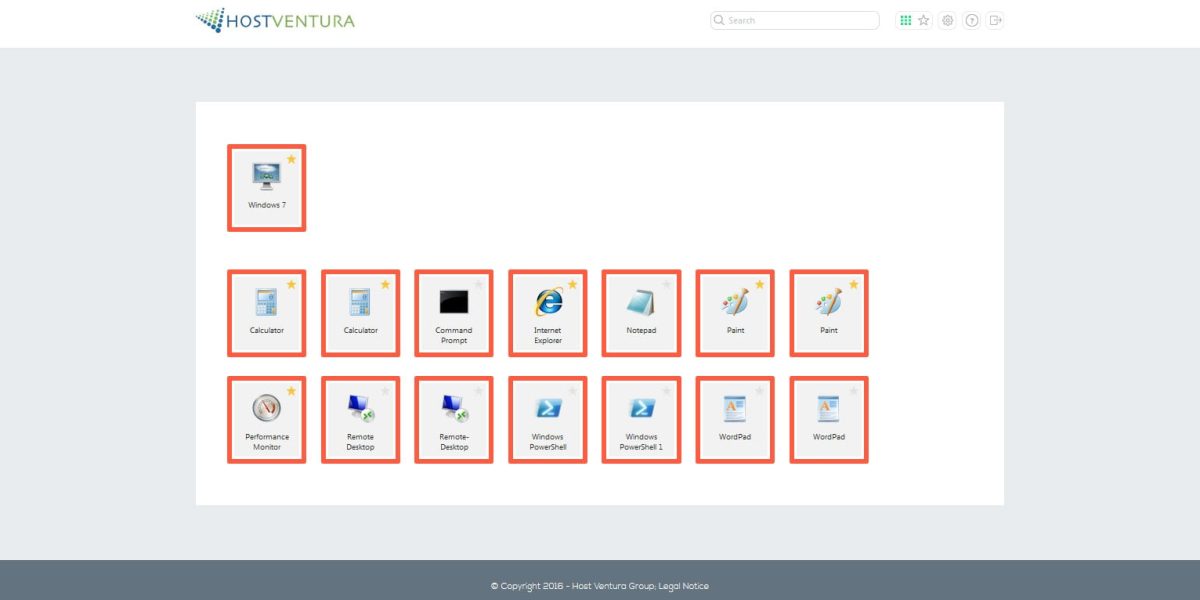Start the Notepad application
Viewport: 1200px width, 600px height.
[641, 312]
